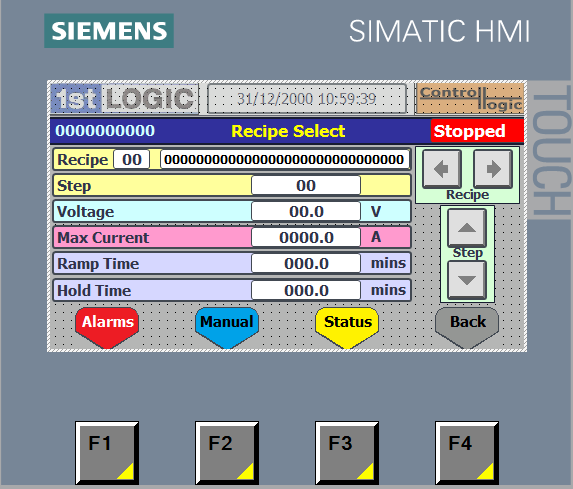
Task: Edit the Hold Time value field
Action: (x=306, y=290)
